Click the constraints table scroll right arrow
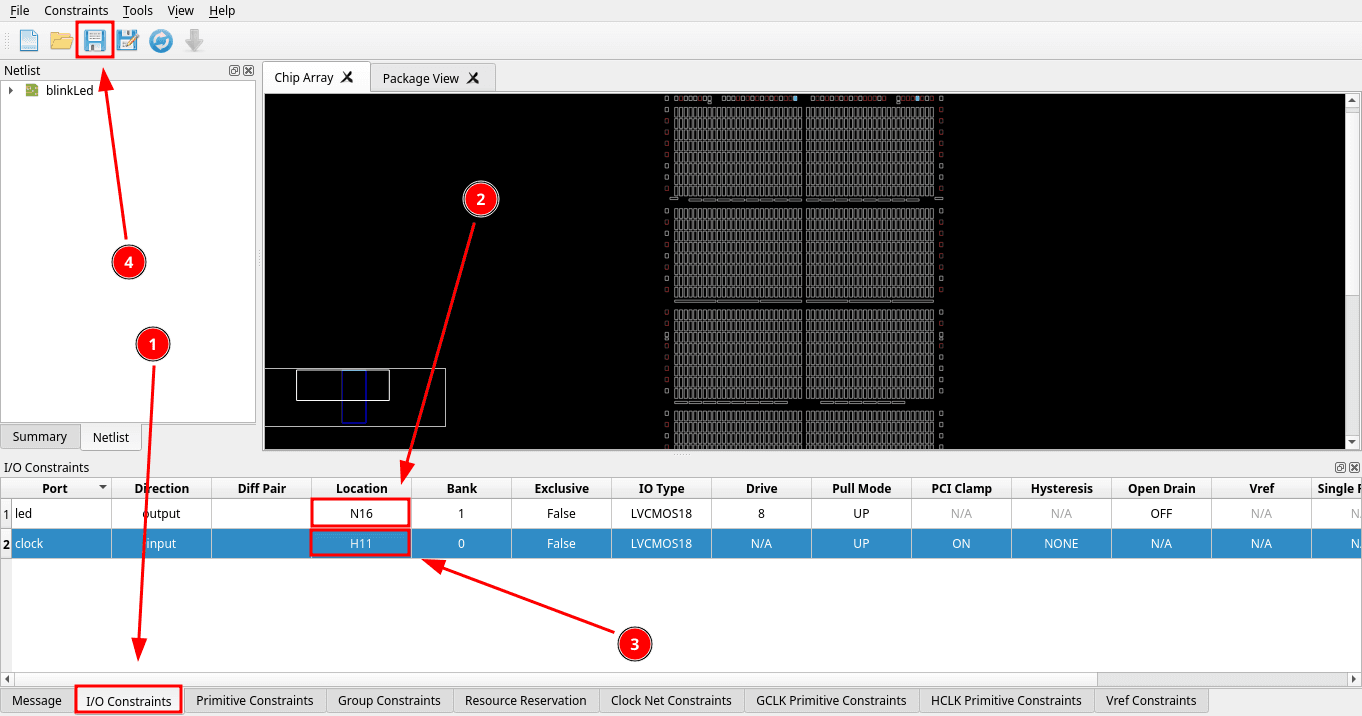The height and width of the screenshot is (716, 1362). tap(1353, 679)
